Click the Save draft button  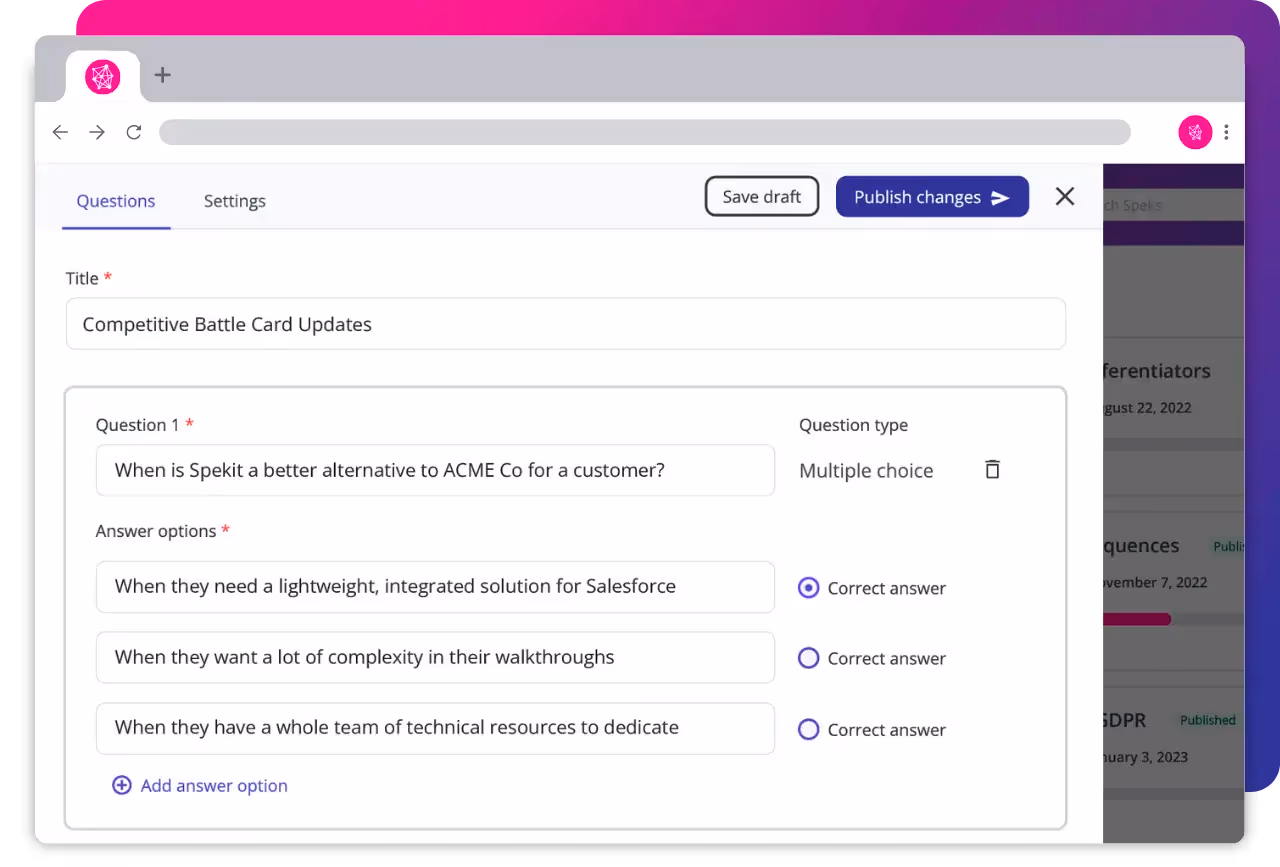762,197
